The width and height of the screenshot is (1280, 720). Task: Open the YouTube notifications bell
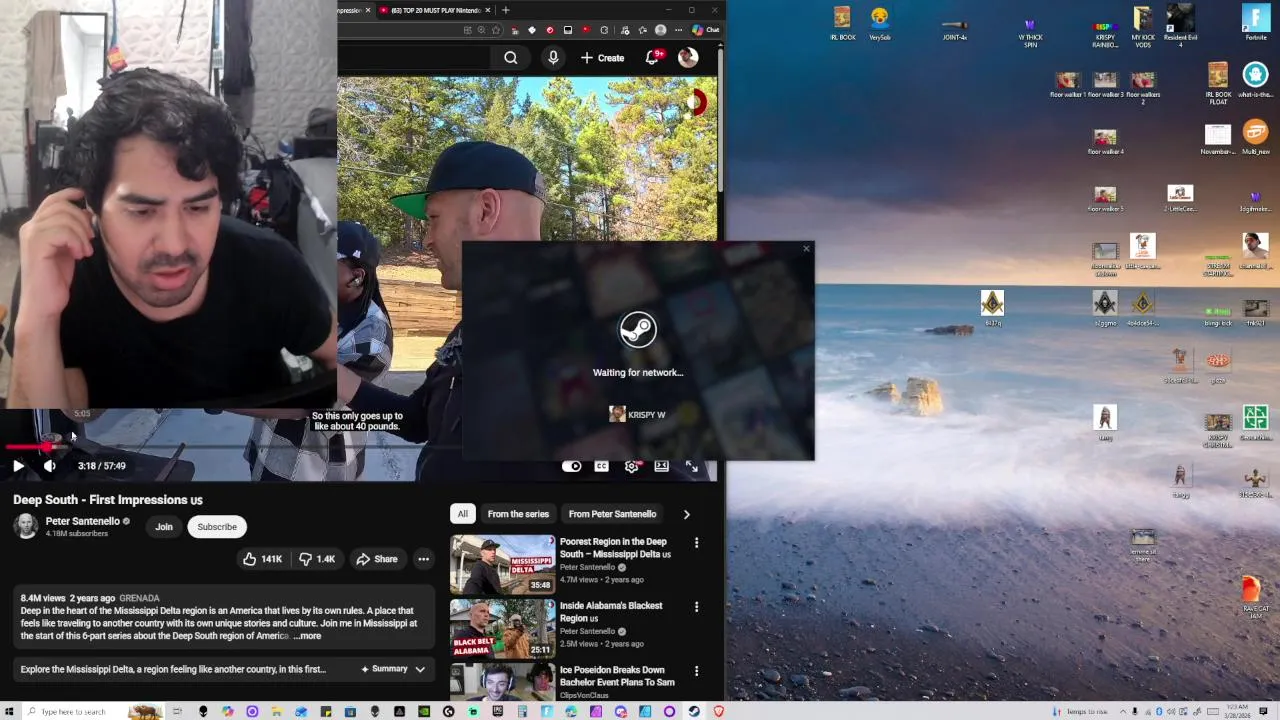[652, 58]
